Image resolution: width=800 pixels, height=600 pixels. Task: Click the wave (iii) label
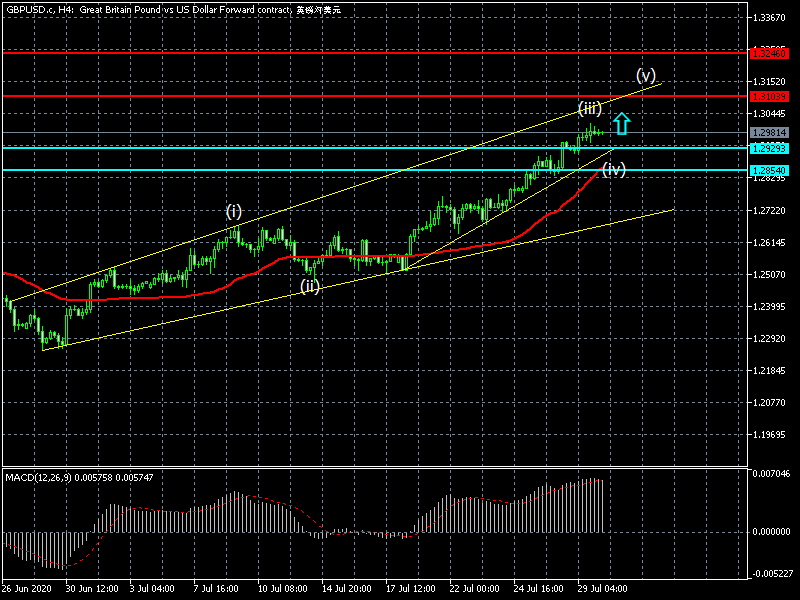pos(590,107)
